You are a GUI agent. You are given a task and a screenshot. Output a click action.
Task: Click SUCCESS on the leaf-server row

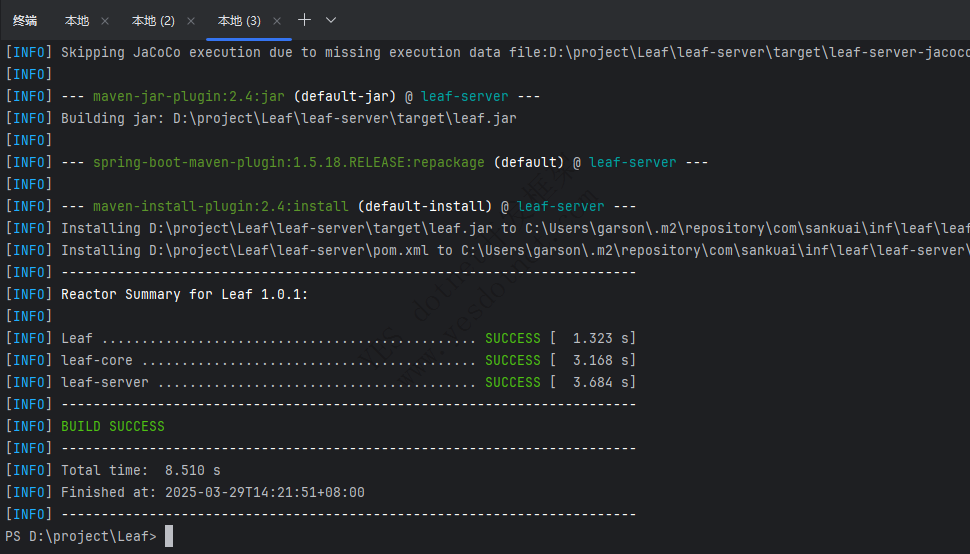pyautogui.click(x=513, y=383)
